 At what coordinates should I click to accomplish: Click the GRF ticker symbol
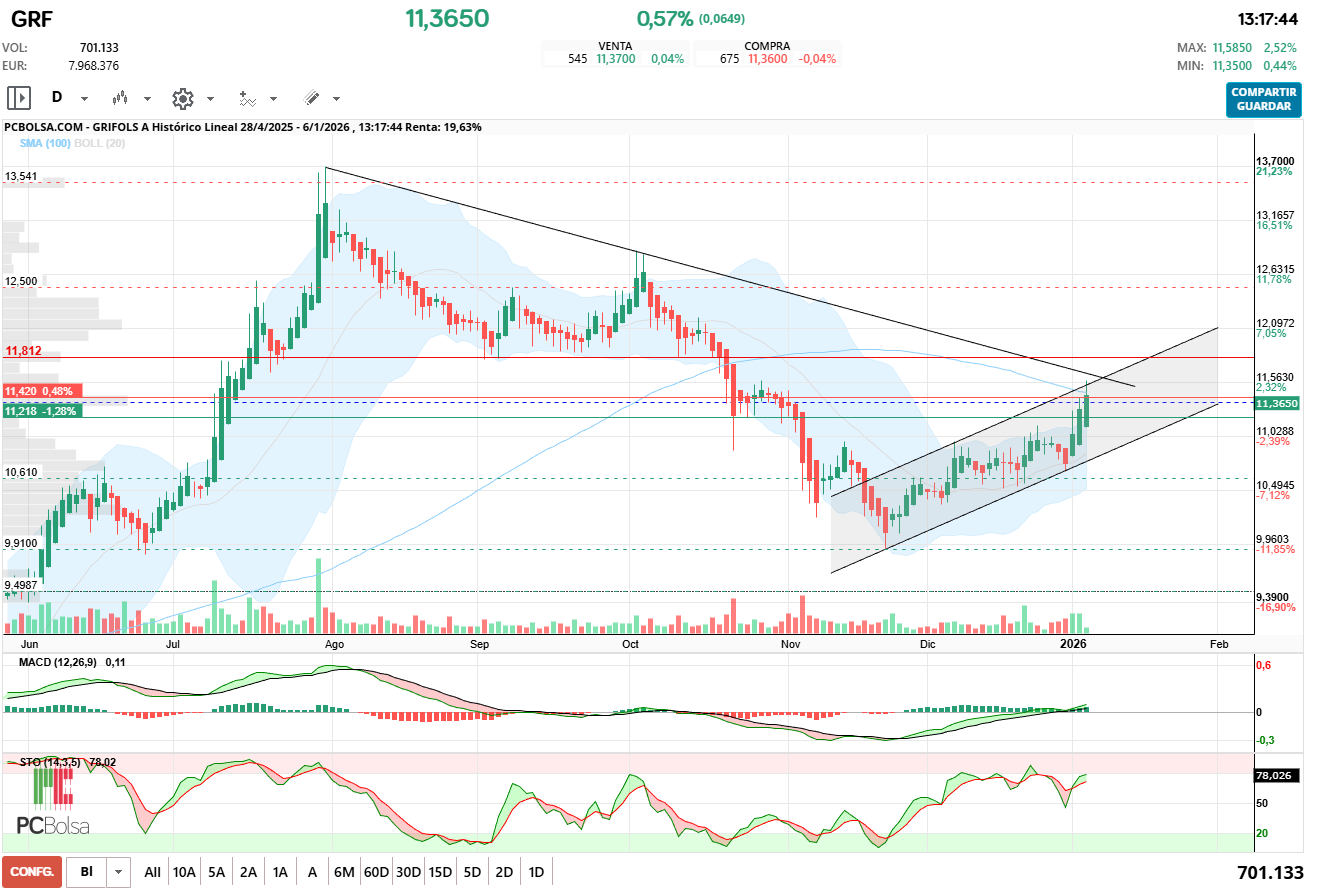[x=32, y=19]
